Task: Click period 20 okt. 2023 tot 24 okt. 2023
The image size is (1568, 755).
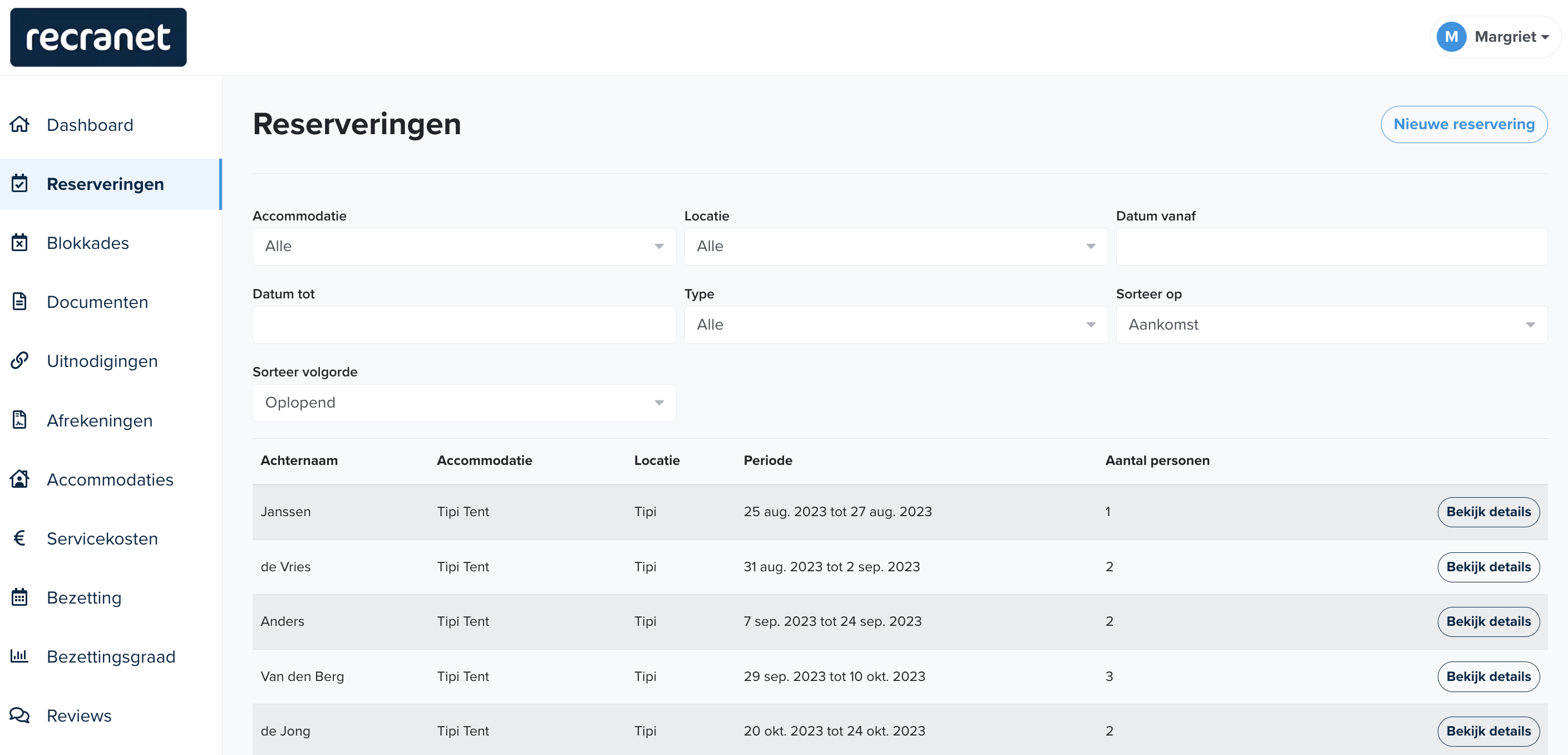Action: [834, 731]
